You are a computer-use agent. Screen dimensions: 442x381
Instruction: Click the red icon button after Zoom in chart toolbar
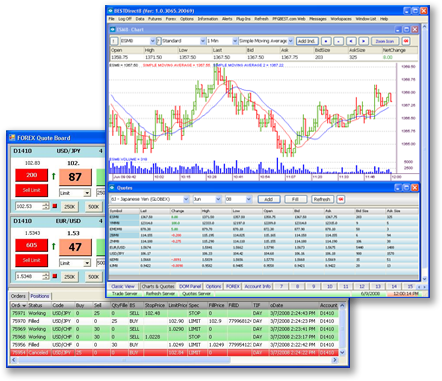pos(406,41)
